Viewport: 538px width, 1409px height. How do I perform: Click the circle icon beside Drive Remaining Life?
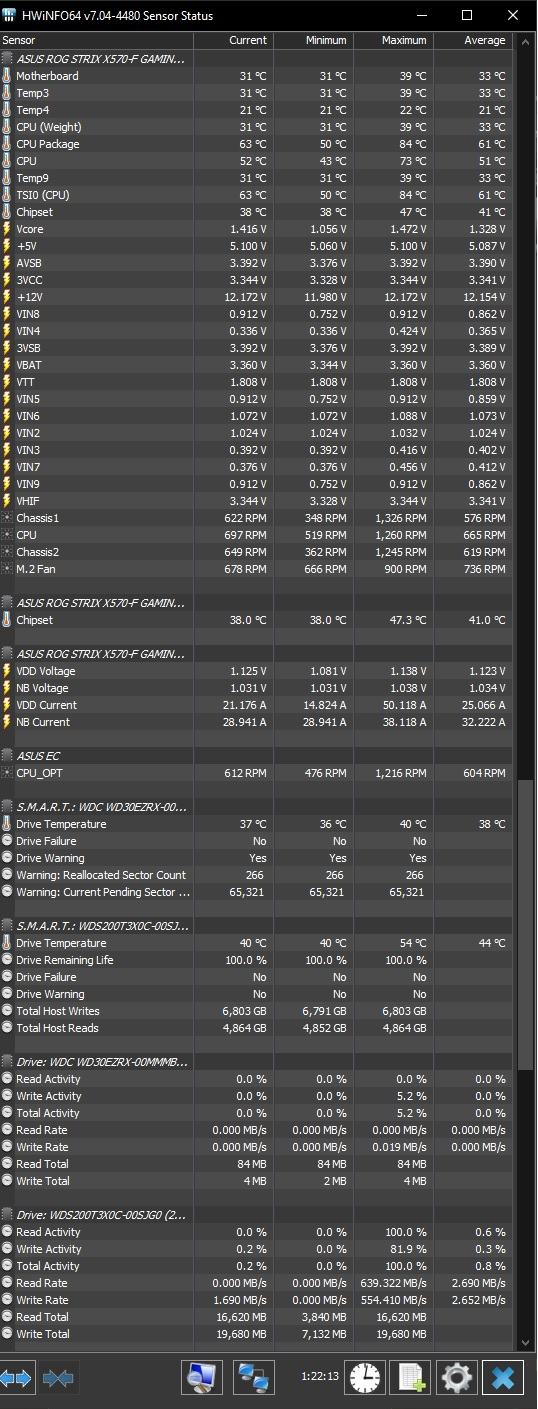point(8,960)
